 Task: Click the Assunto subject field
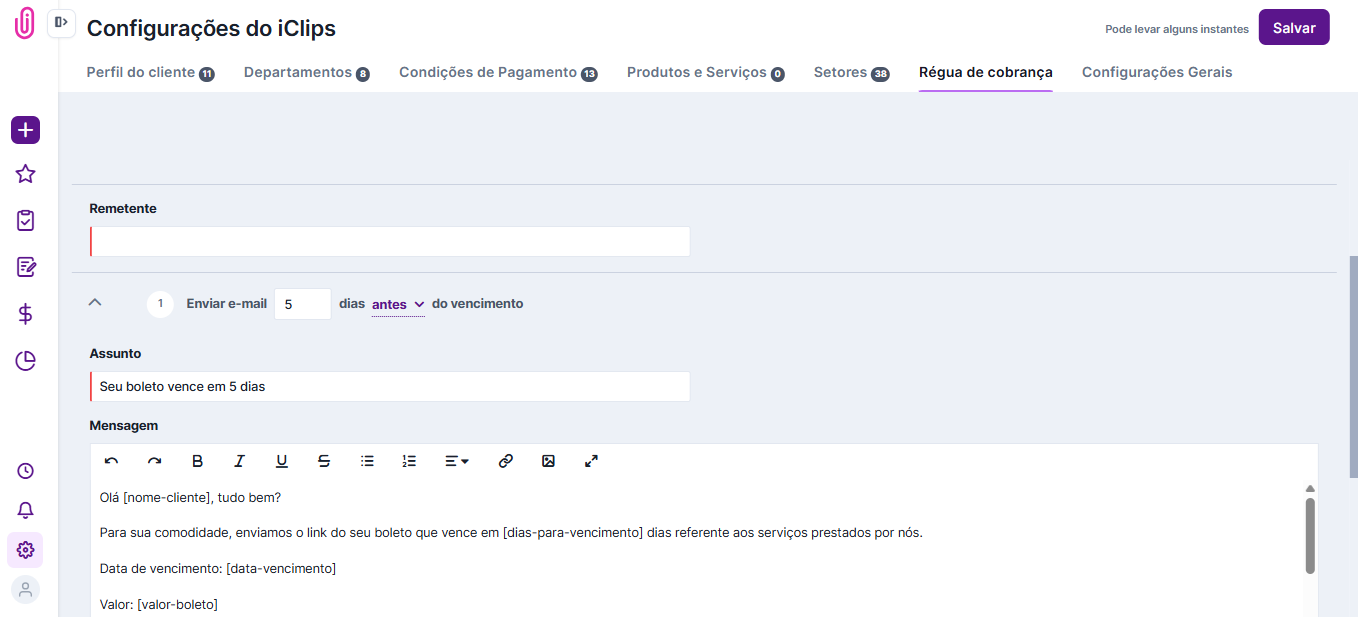pos(390,386)
